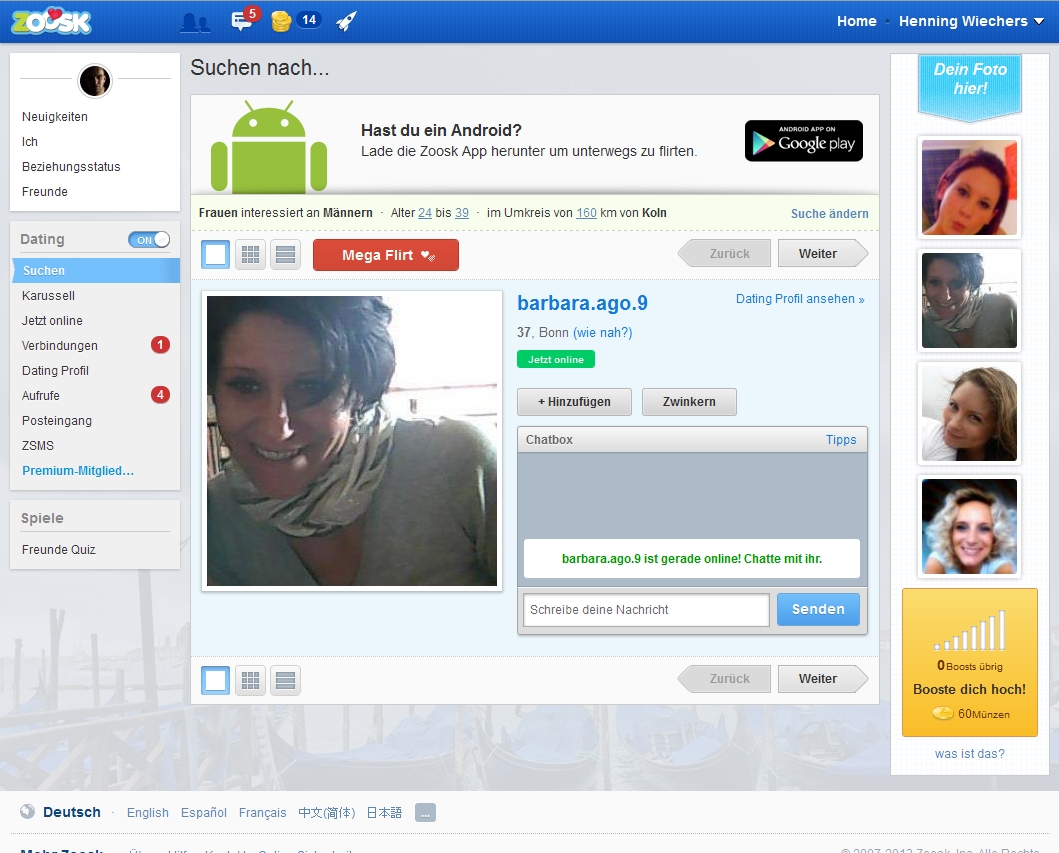The height and width of the screenshot is (853, 1059).
Task: Open Jetzt online in Dating menu
Action: pyautogui.click(x=52, y=321)
